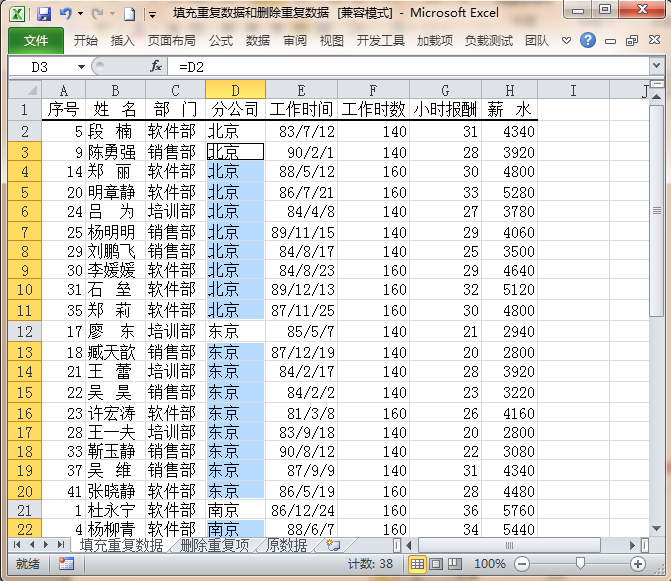The image size is (671, 581).
Task: Click the cell containing 杜永宁
Action: coord(115,510)
